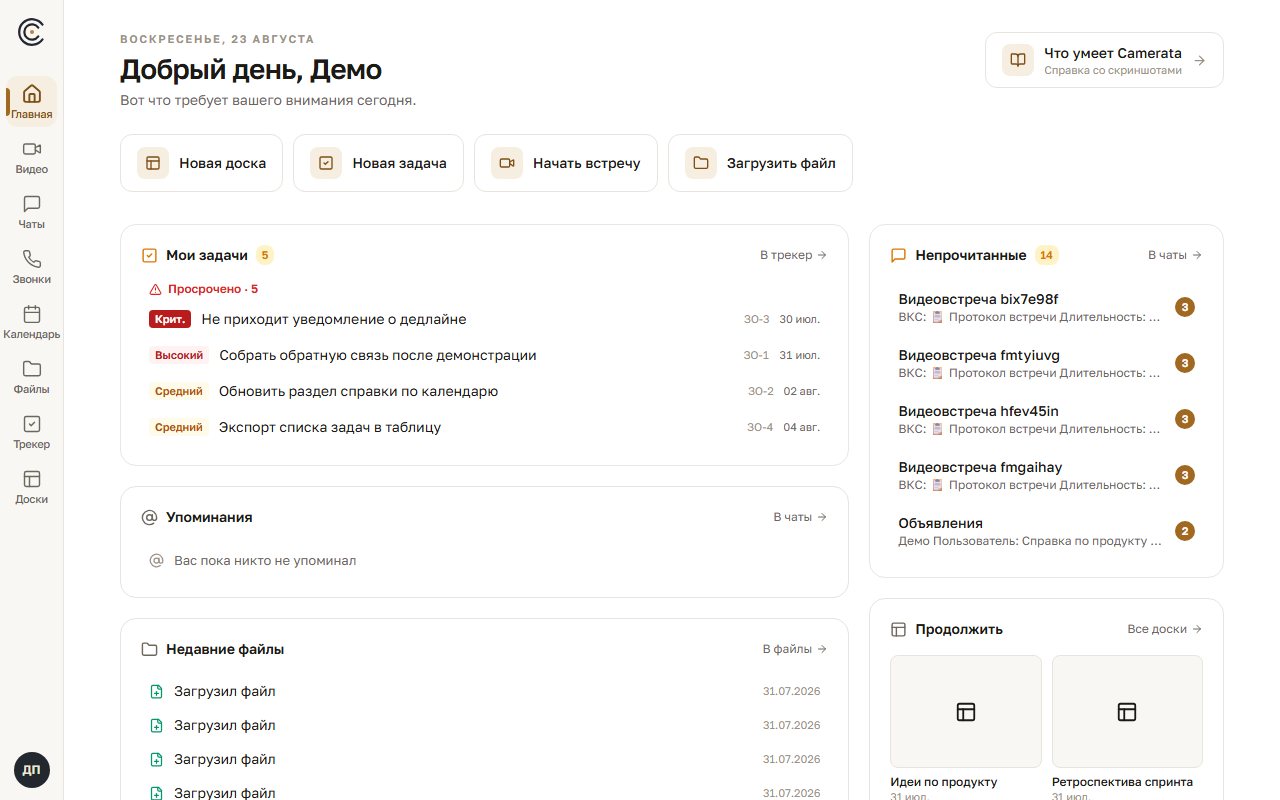This screenshot has width=1280, height=800.
Task: Open the Календарь sidebar item
Action: [32, 322]
